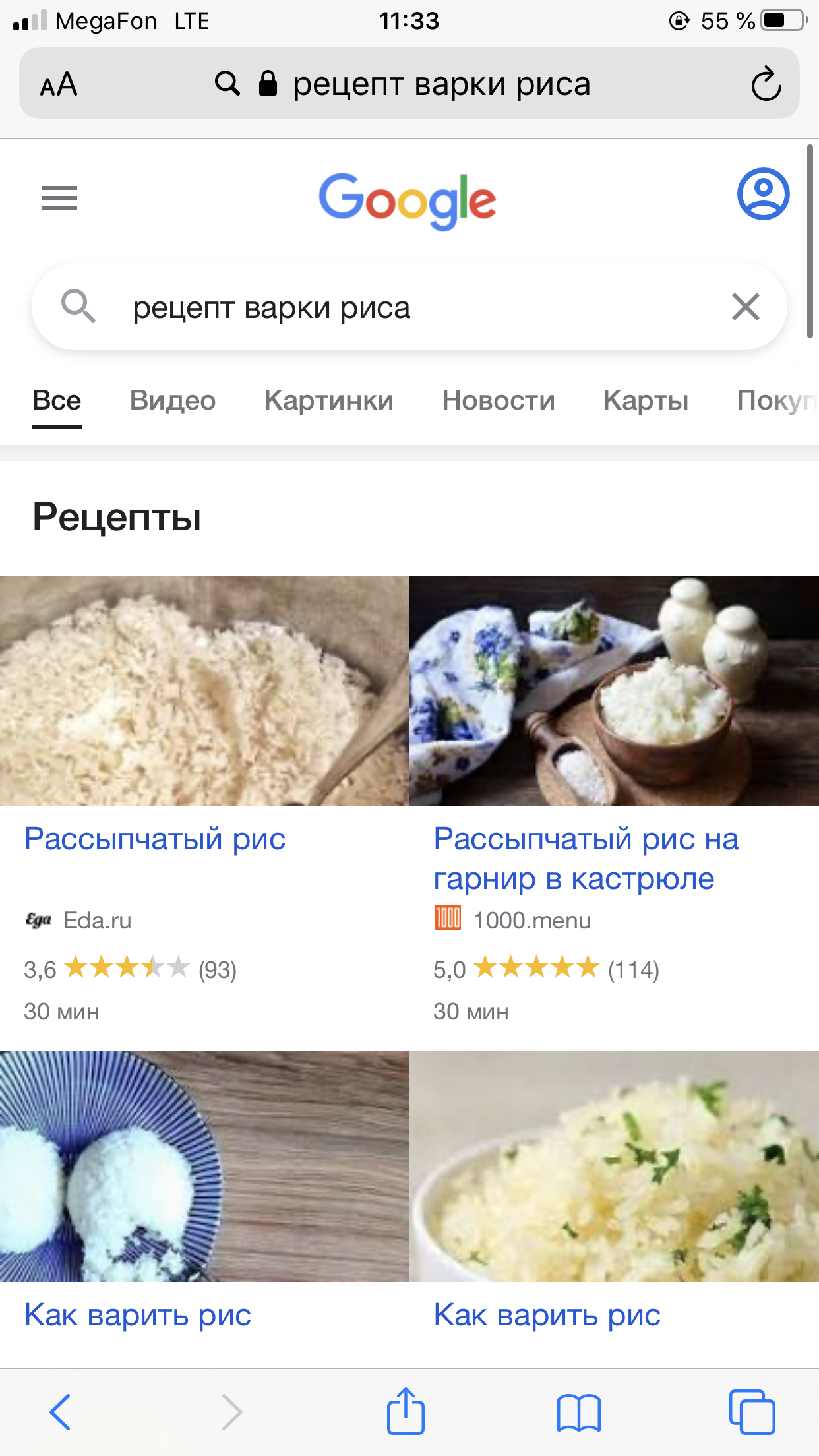Screen dimensions: 819x1456
Task: Open the Safari bookmarks icon
Action: pos(579,1412)
